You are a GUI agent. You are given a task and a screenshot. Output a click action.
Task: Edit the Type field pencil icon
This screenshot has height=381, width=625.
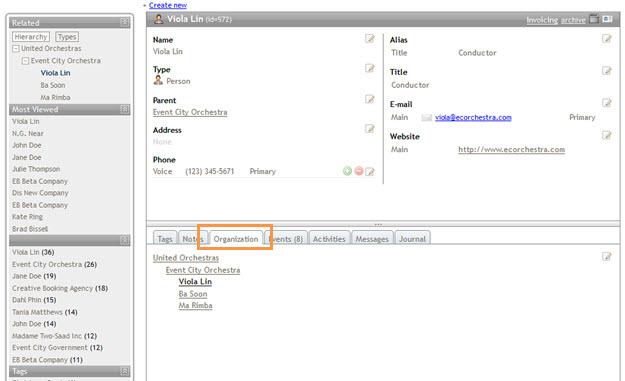point(370,68)
